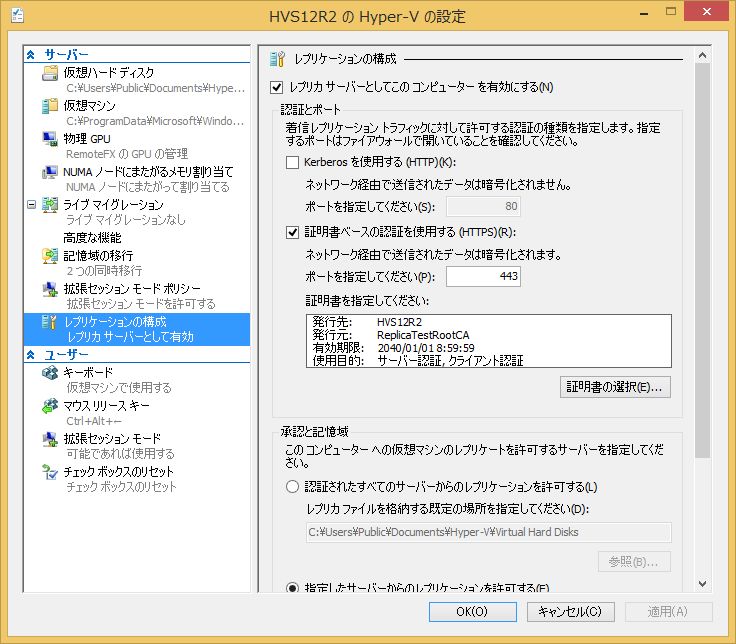The image size is (736, 644).
Task: Click the 仮想マシンで使用する subtext
Action: (x=119, y=388)
